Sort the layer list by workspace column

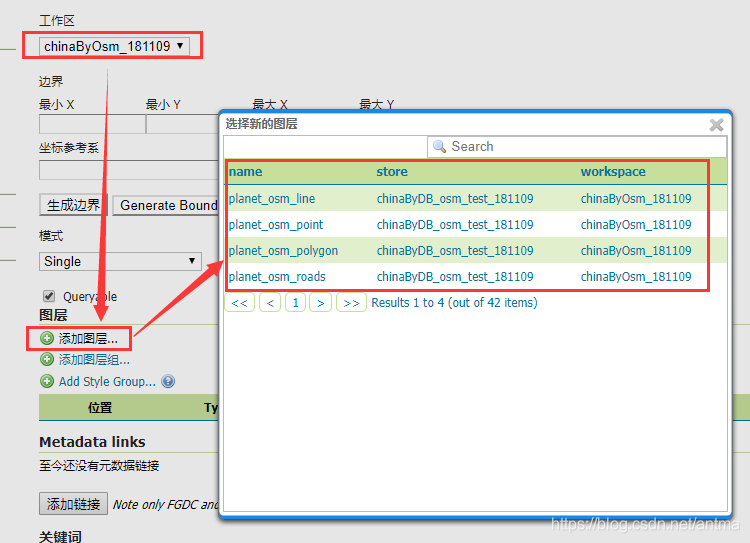point(613,172)
